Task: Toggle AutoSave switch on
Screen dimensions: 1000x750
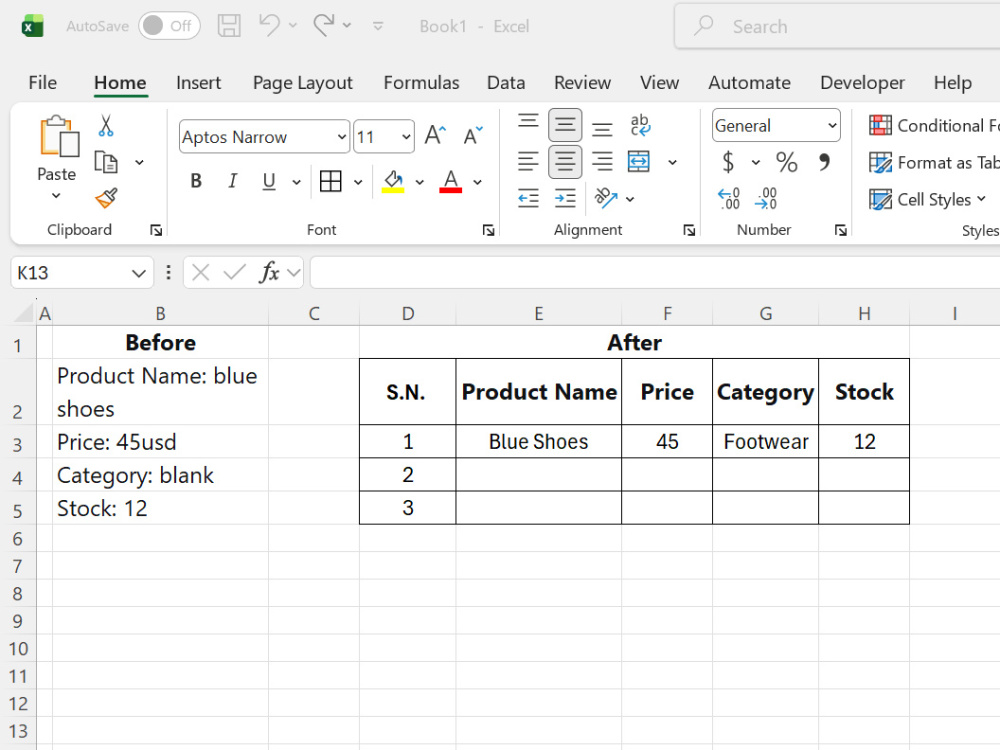Action: pyautogui.click(x=169, y=26)
